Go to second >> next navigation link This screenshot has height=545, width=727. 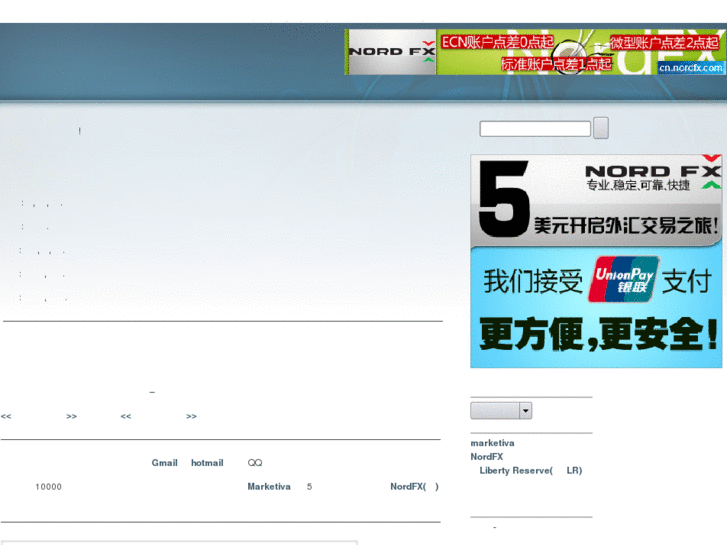[x=191, y=417]
